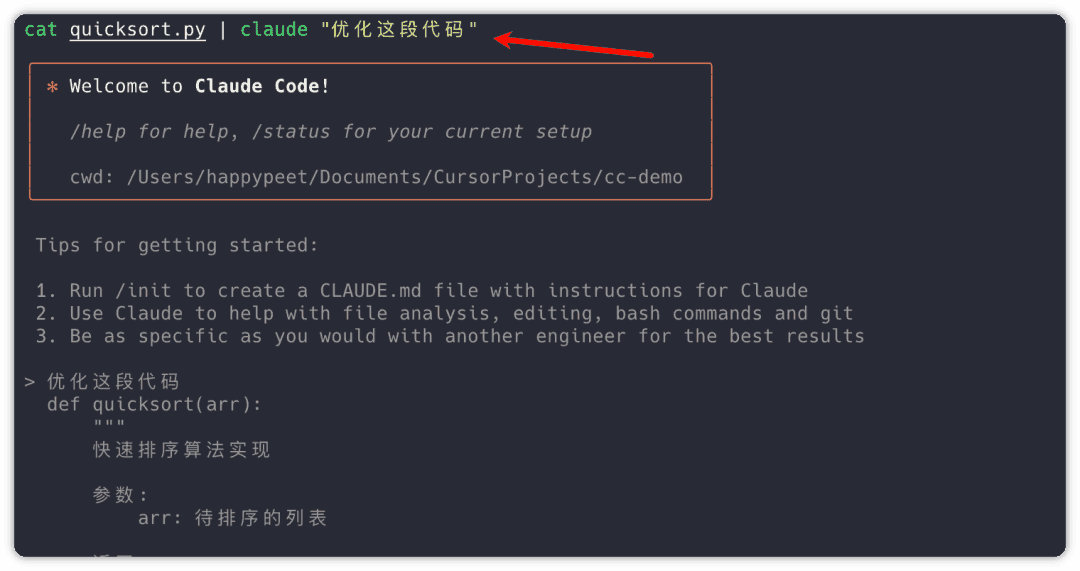Image resolution: width=1080 pixels, height=571 pixels.
Task: Click the prompt caret before 优化这段代码
Action: pos(30,382)
